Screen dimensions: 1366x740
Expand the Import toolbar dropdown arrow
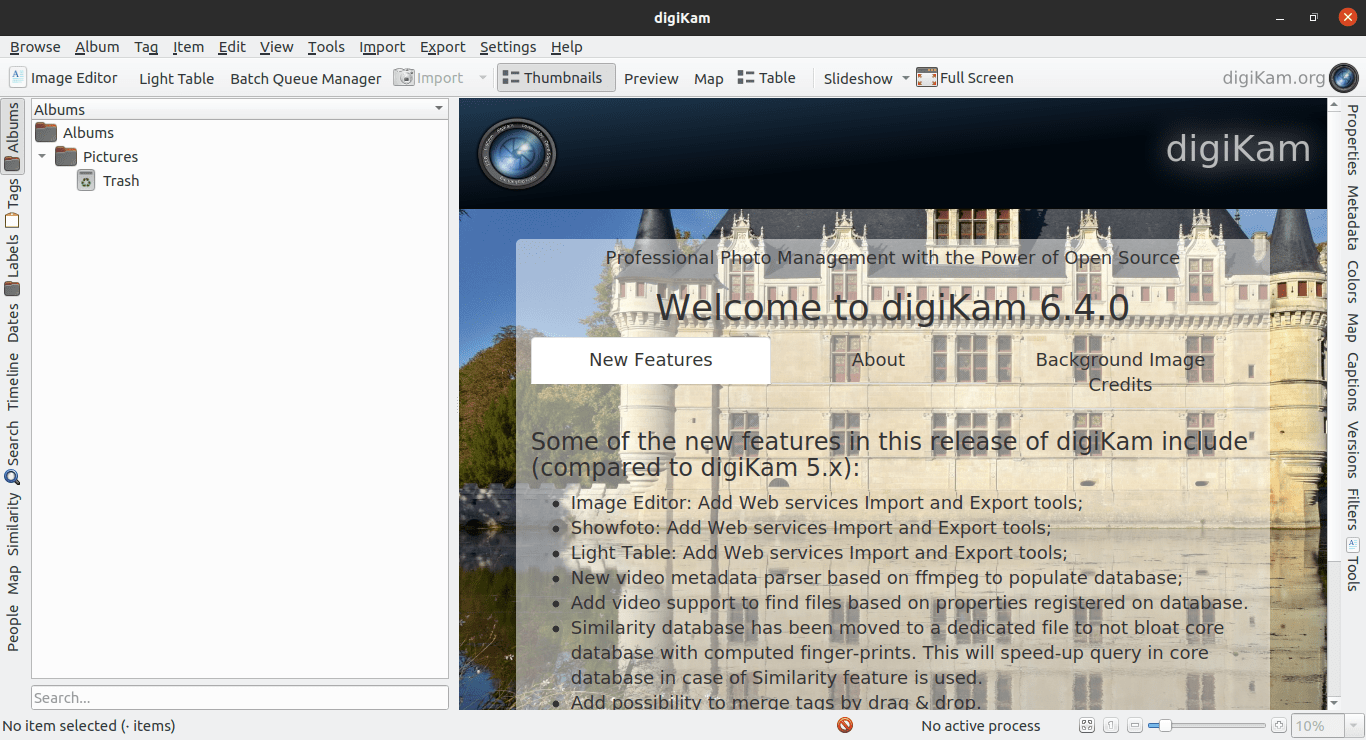tap(483, 78)
